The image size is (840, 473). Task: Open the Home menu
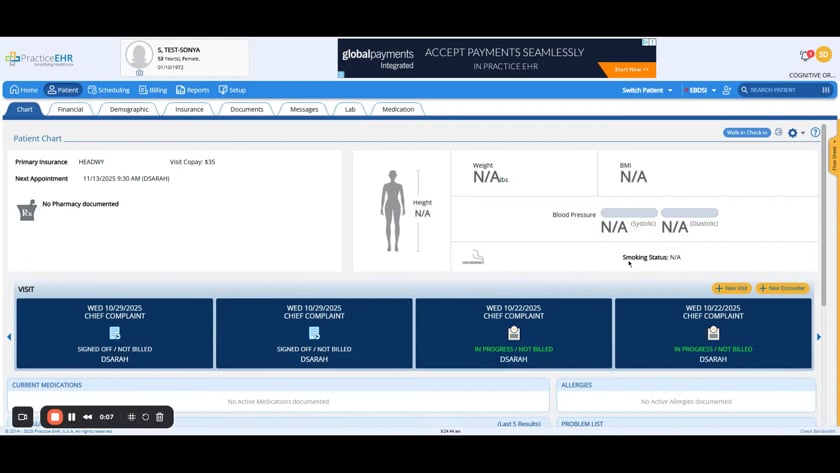pyautogui.click(x=24, y=90)
